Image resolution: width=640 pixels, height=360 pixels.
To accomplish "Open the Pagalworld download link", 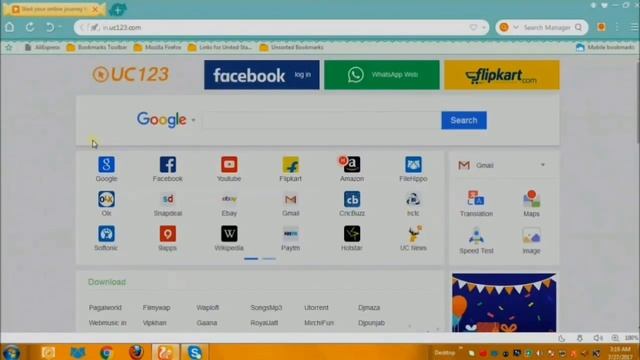I will click(x=105, y=308).
